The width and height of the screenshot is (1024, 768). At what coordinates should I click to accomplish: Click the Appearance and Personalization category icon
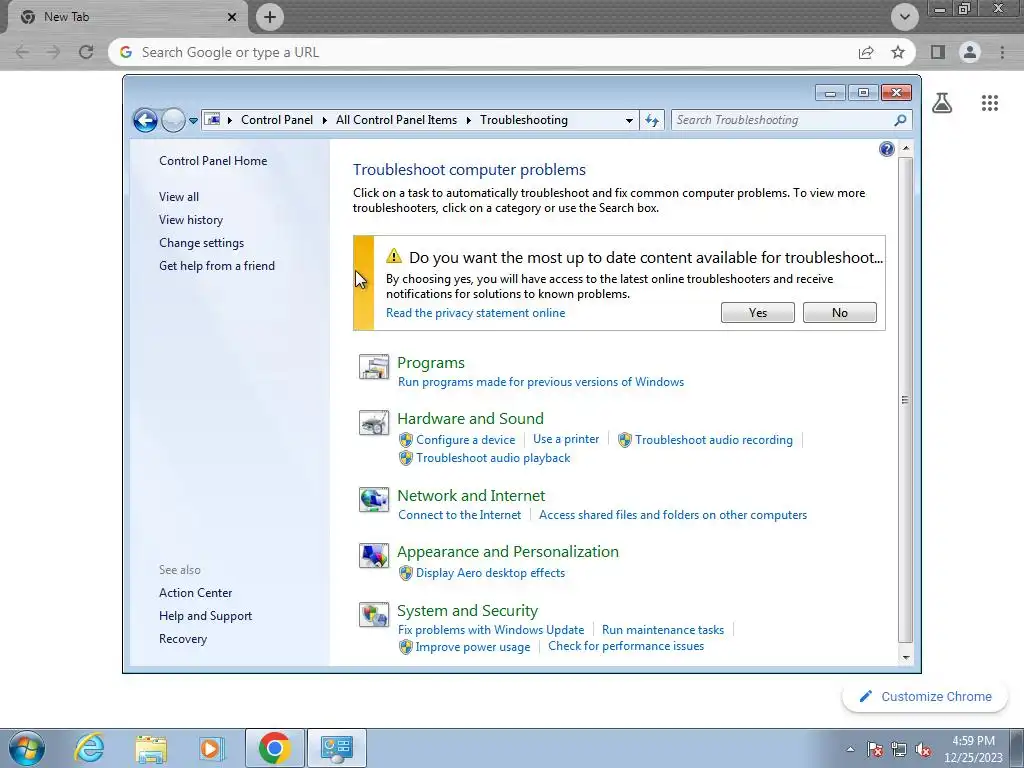[374, 556]
